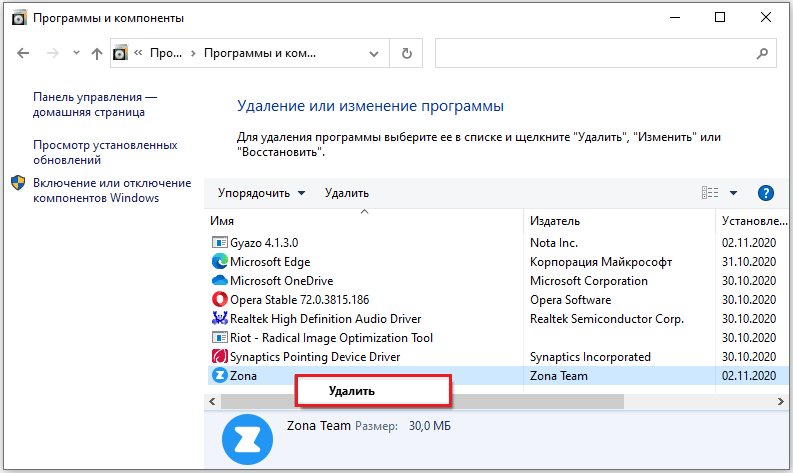Select the Gyazo 4.1.3.0 program name
The image size is (793, 473).
(x=264, y=243)
